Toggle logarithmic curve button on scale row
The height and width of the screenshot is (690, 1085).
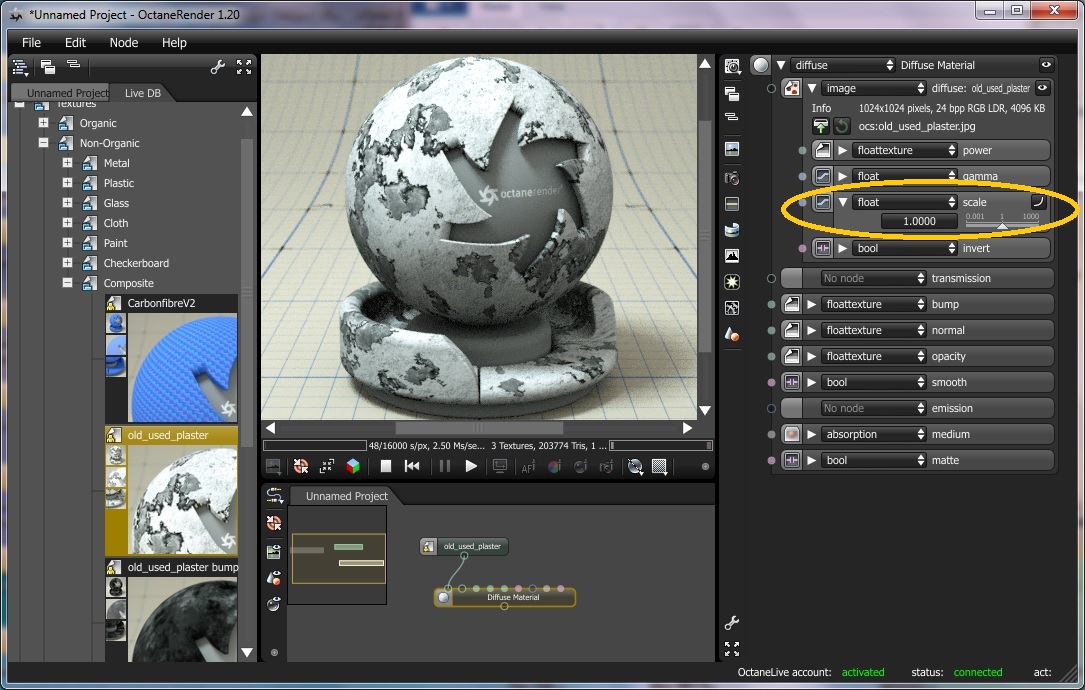coord(1038,201)
